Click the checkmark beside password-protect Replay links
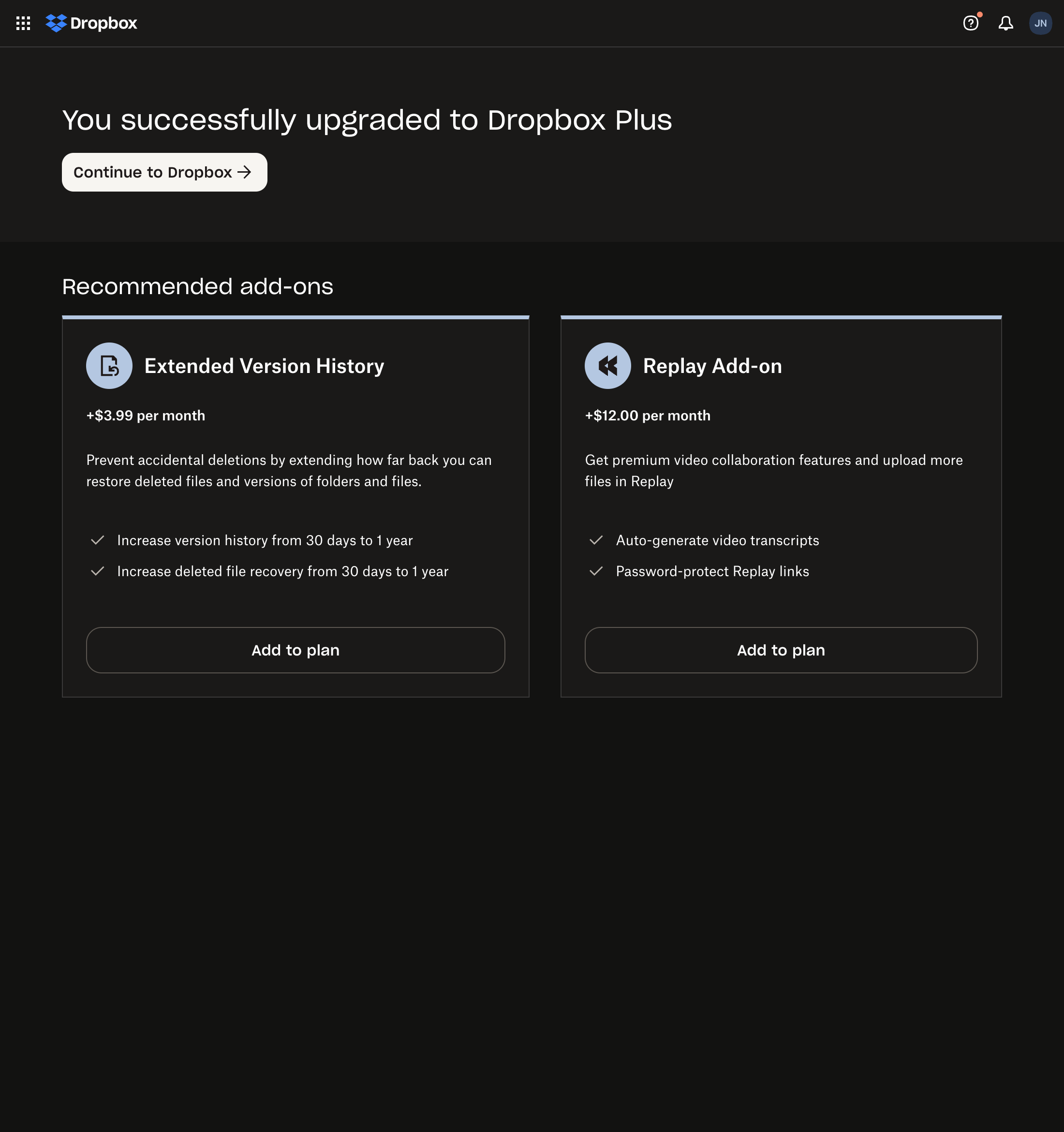 (x=596, y=571)
